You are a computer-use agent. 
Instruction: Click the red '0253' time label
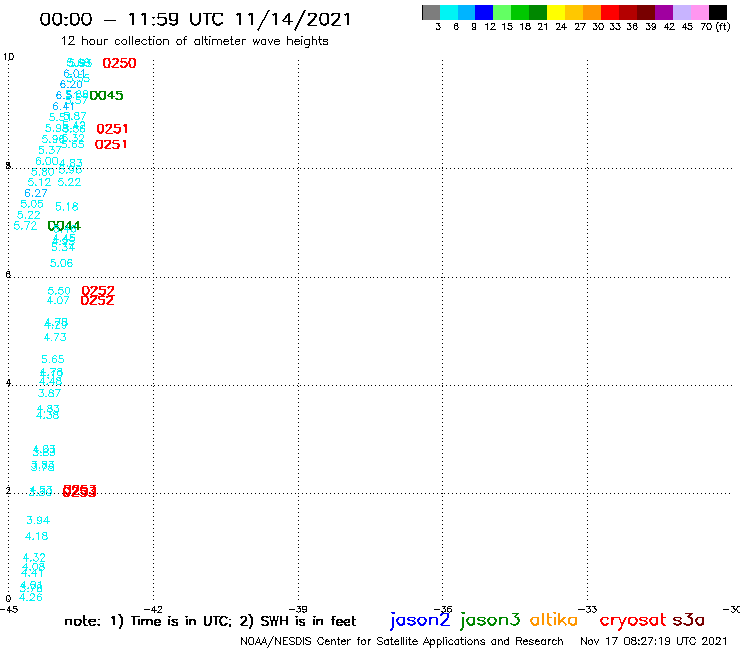[79, 491]
